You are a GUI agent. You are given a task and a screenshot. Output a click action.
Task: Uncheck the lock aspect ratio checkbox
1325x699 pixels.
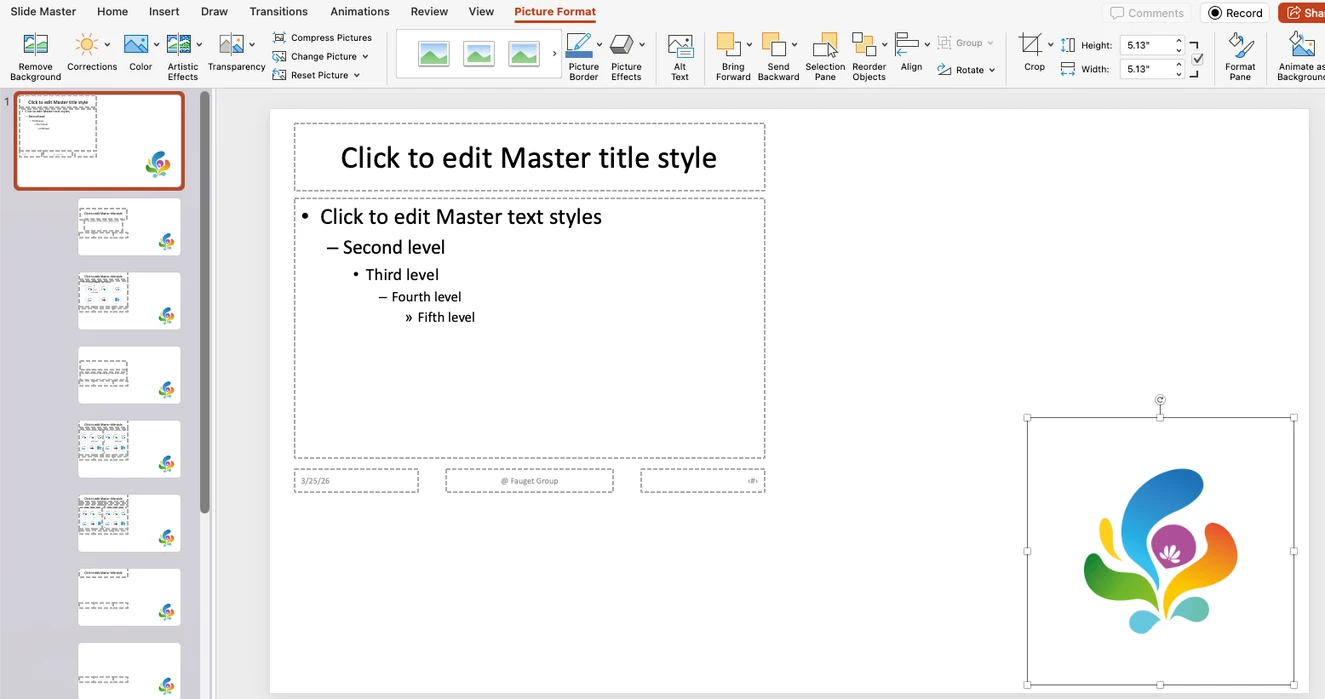[x=1197, y=57]
